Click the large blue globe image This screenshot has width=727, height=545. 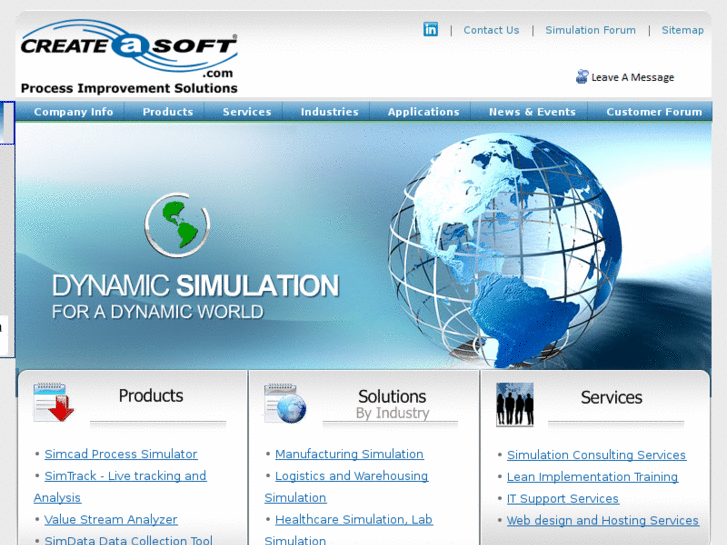505,250
